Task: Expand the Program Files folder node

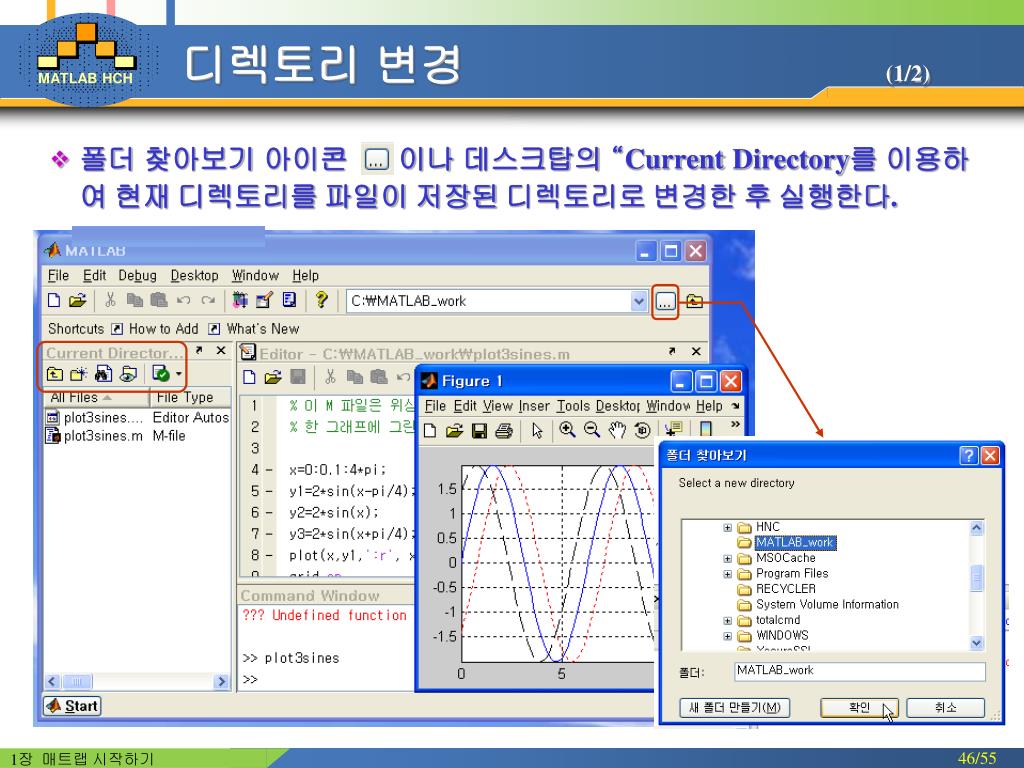Action: pos(728,574)
